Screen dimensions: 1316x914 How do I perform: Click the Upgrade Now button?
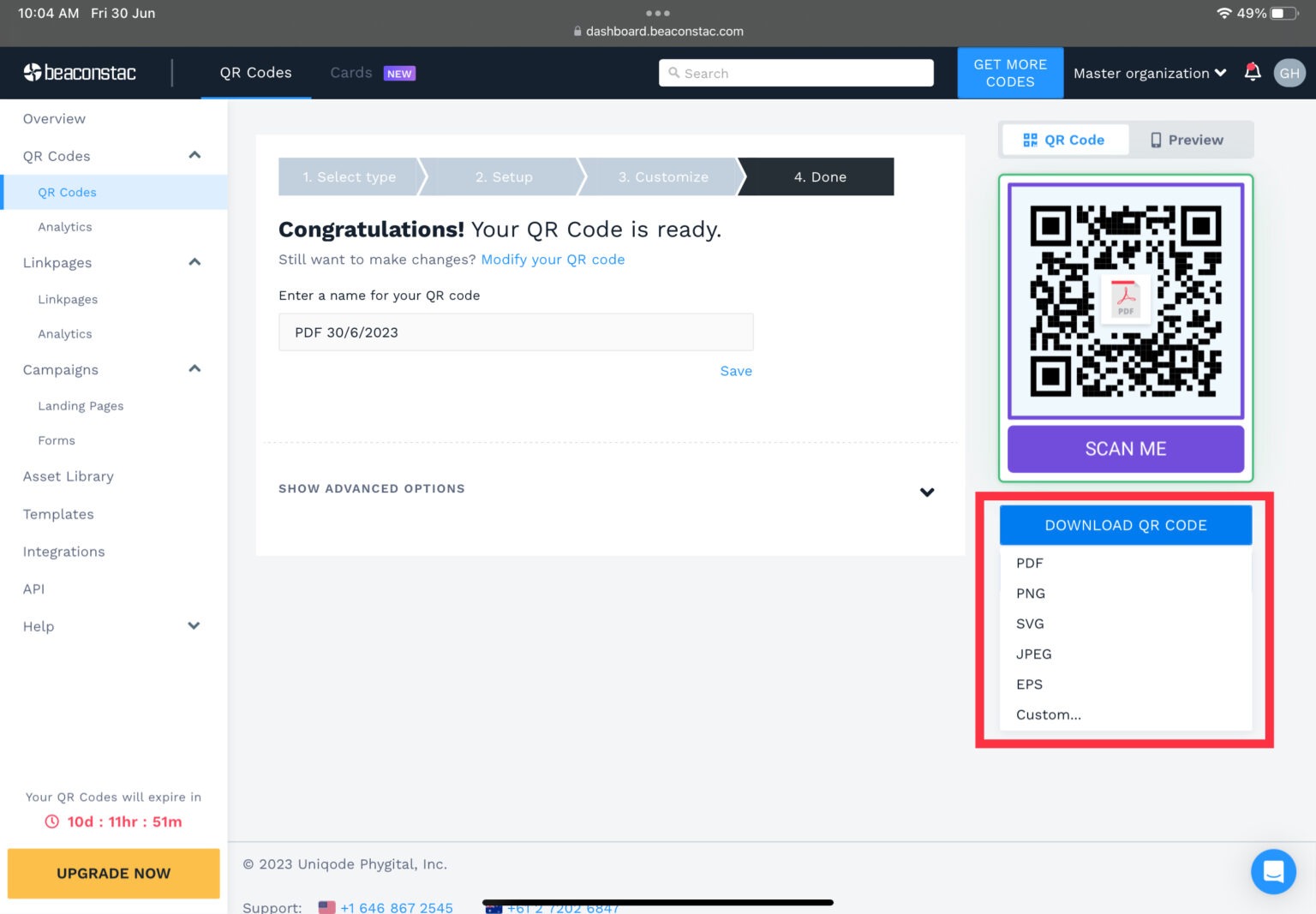coord(112,873)
